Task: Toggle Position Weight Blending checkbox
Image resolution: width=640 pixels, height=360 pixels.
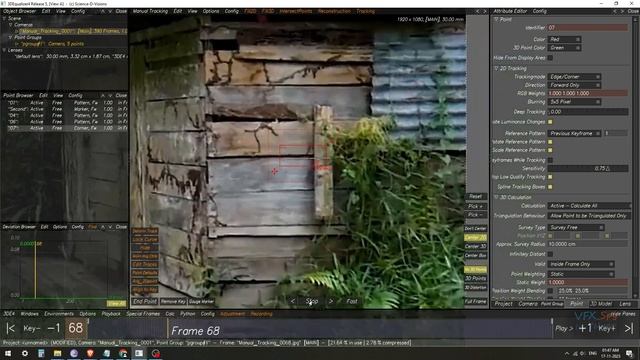Action: [550, 291]
